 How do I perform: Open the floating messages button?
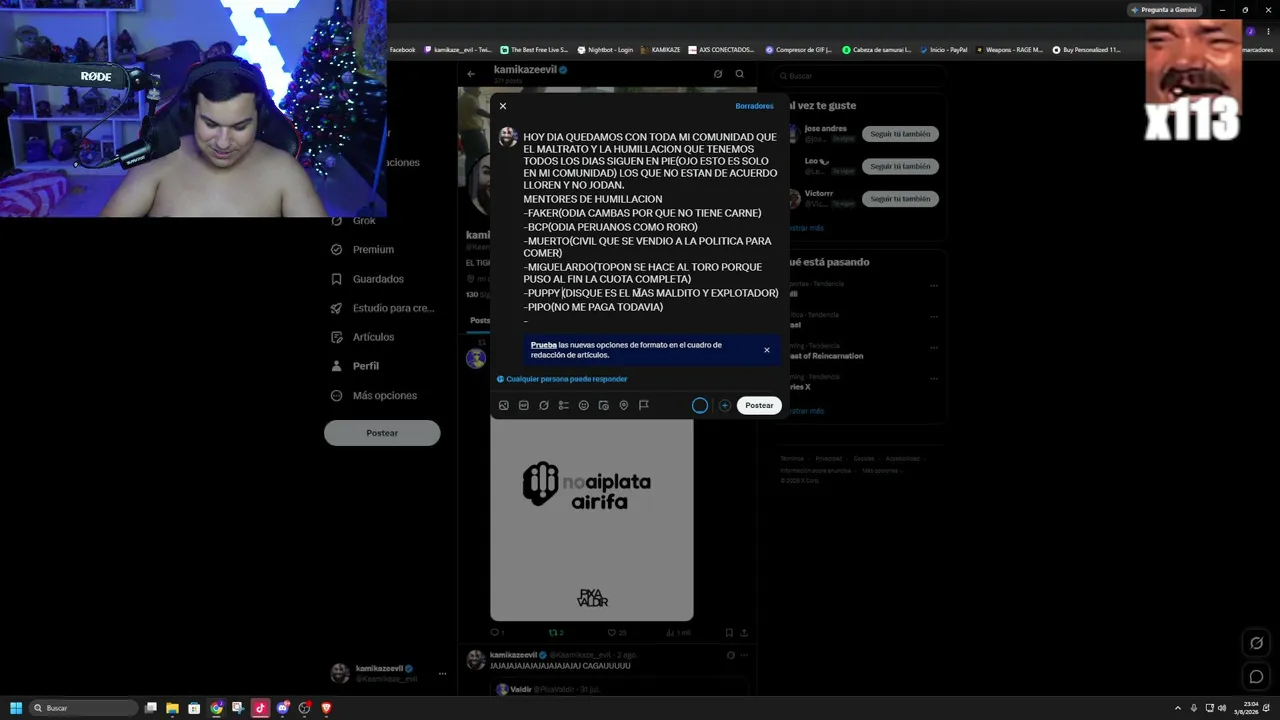click(1257, 677)
